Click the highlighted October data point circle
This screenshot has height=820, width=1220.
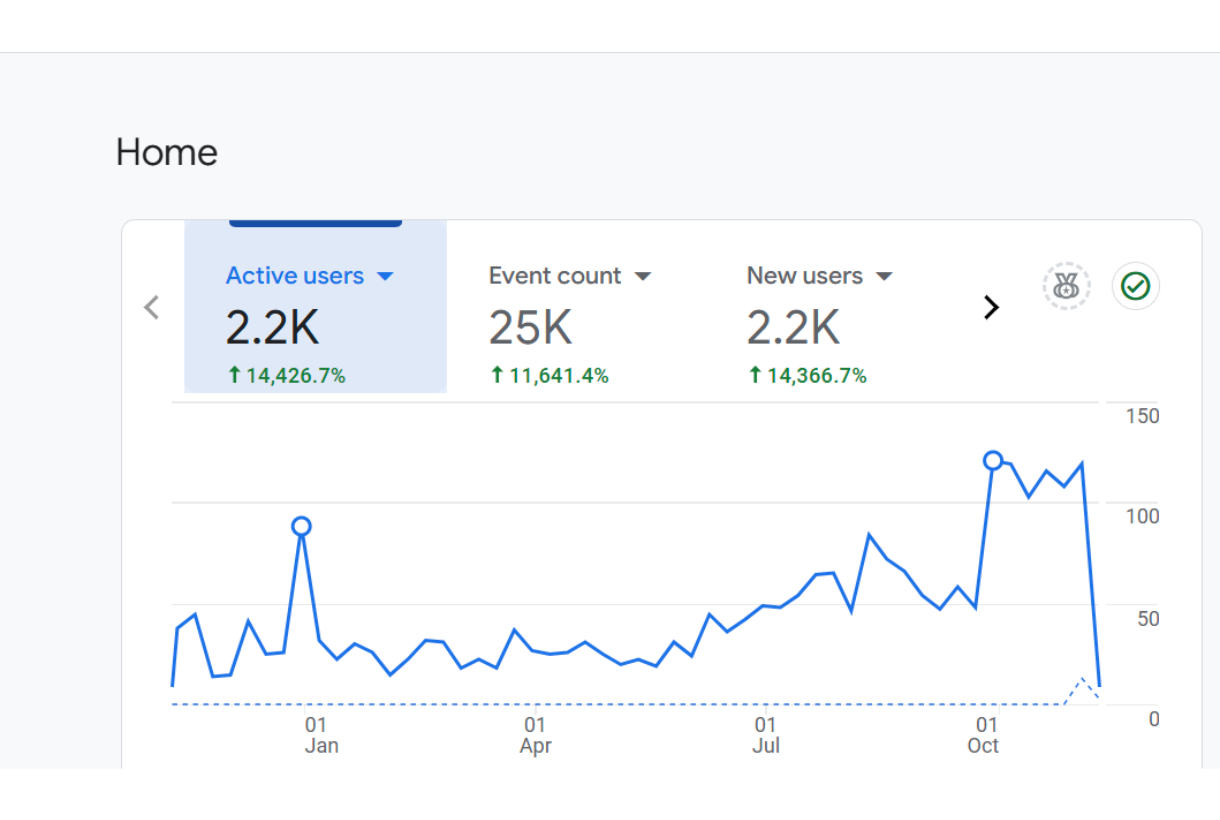click(x=992, y=461)
